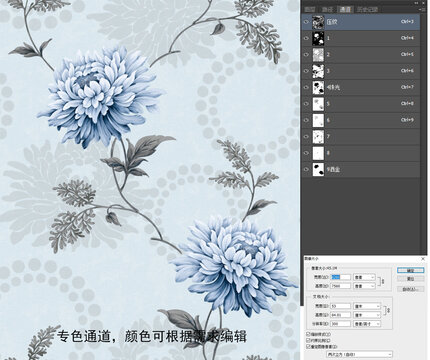Screen dimensions: 430x360
Task: Click the document size chain link icon
Action: tap(388, 311)
